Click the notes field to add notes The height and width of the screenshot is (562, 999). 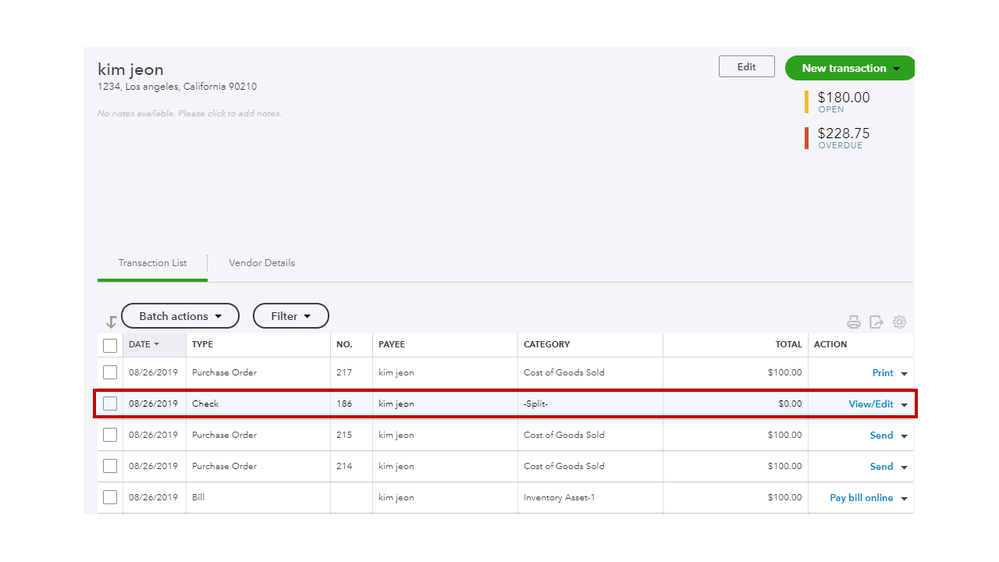click(x=190, y=114)
